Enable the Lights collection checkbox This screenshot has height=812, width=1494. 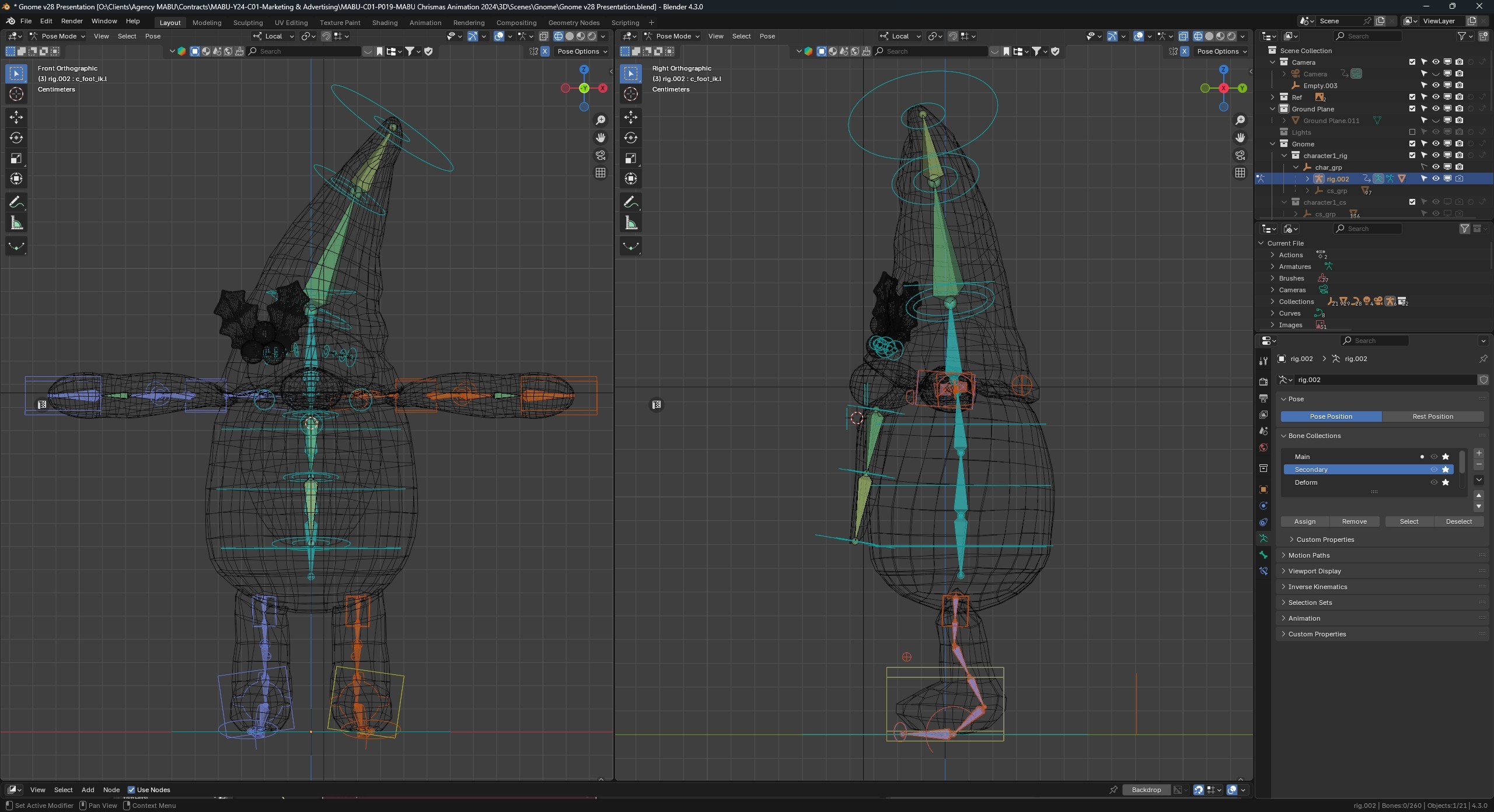(1412, 132)
